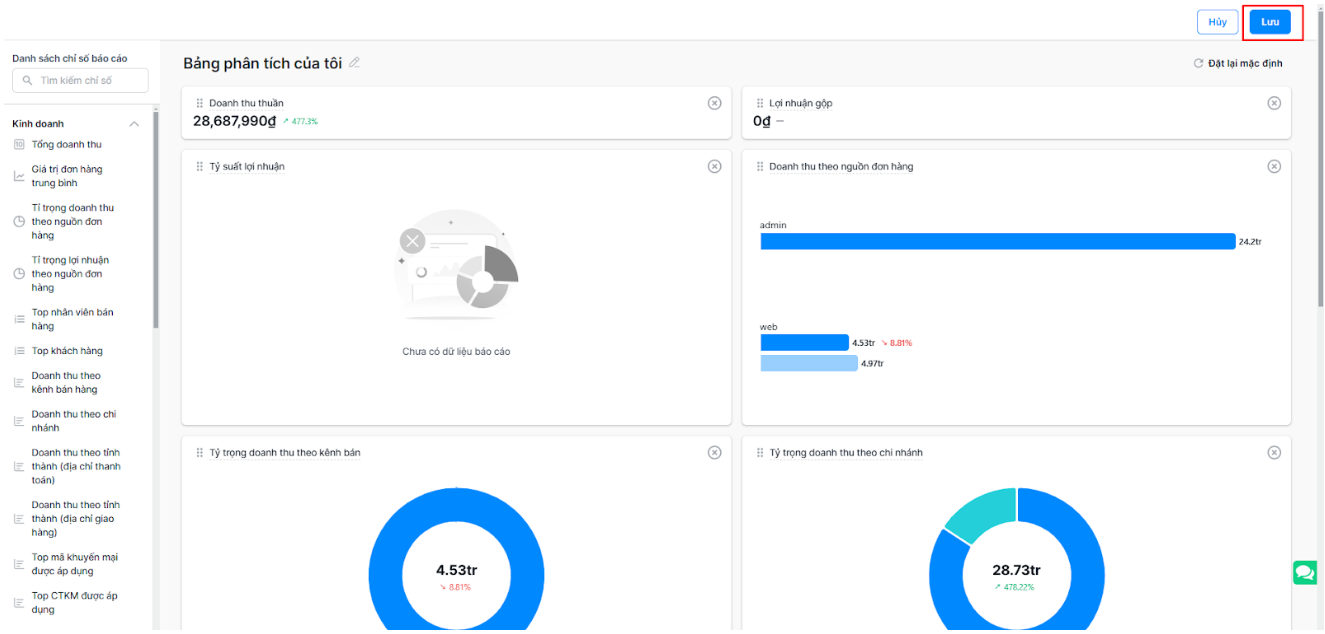
Task: Save the dashboard with Lưu
Action: pos(1270,22)
